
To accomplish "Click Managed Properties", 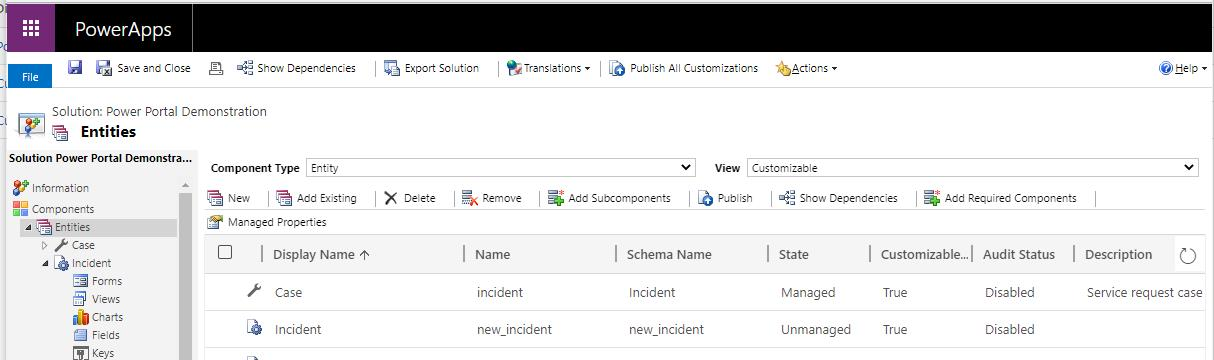I will click(267, 222).
